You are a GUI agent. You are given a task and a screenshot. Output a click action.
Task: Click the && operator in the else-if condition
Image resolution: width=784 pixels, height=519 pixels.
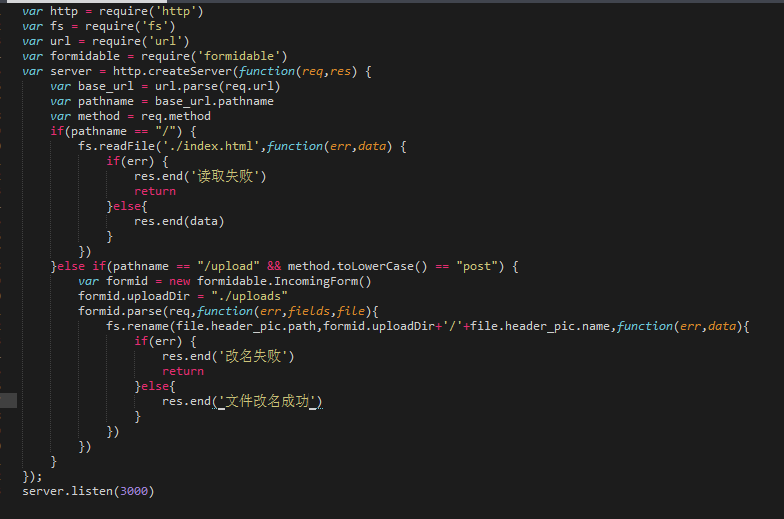(x=274, y=266)
